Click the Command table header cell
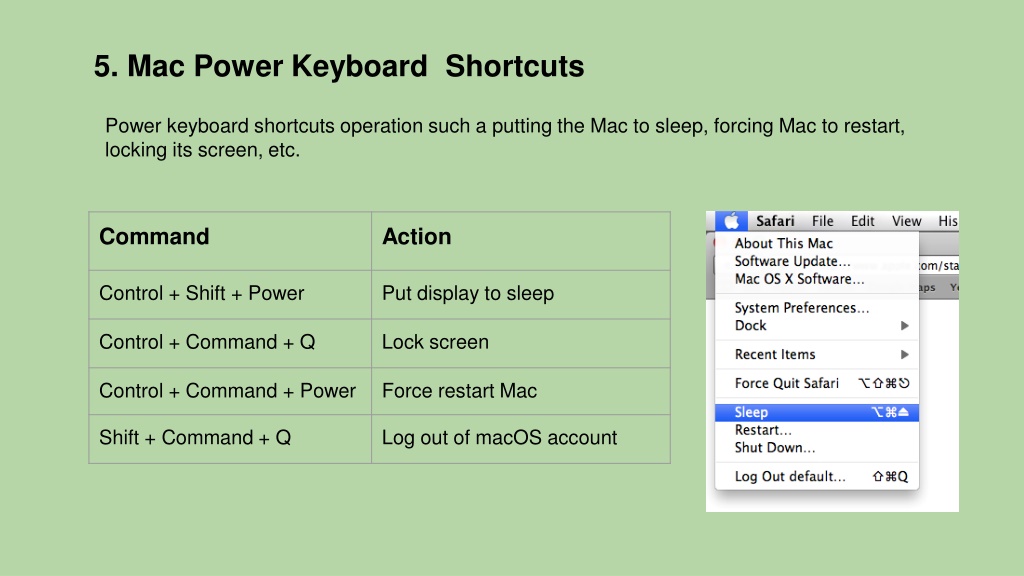The height and width of the screenshot is (576, 1024). click(x=230, y=241)
